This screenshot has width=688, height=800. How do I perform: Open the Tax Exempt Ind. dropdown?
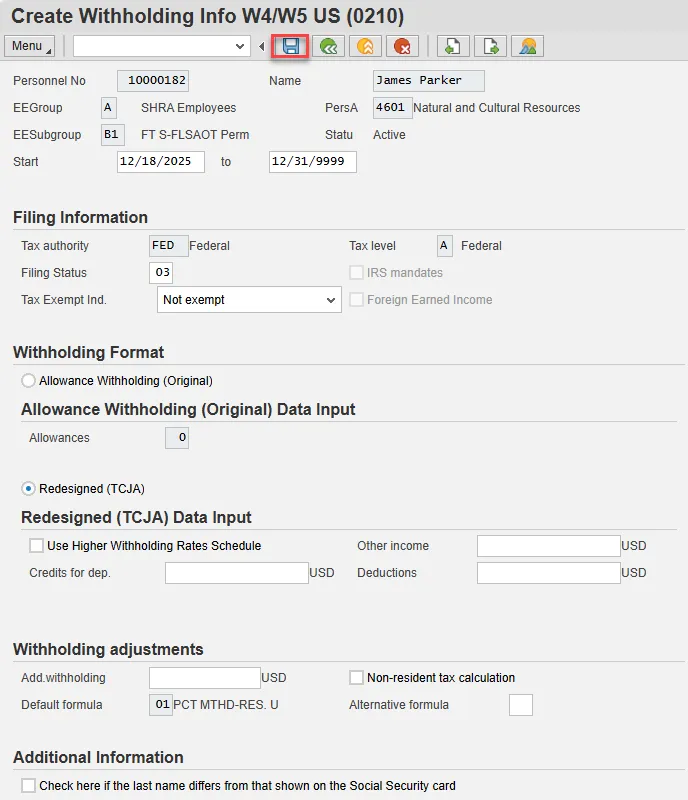click(249, 300)
